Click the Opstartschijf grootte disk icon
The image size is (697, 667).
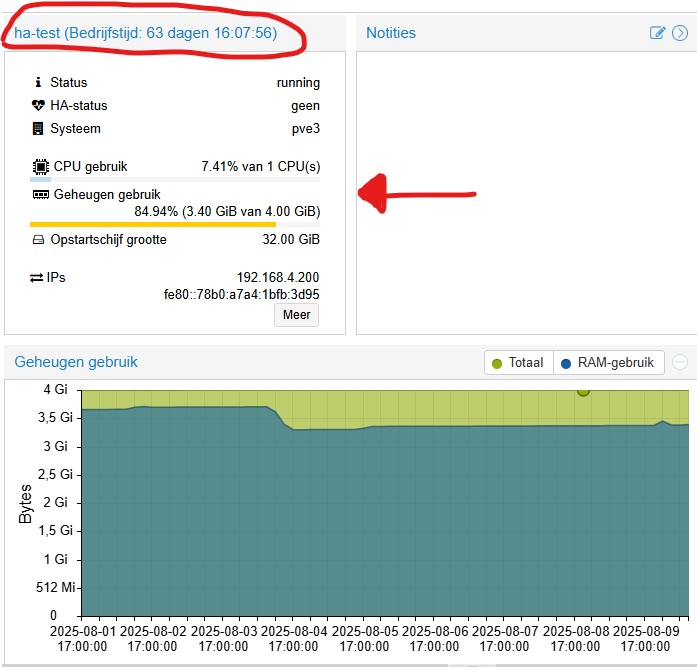pos(39,240)
